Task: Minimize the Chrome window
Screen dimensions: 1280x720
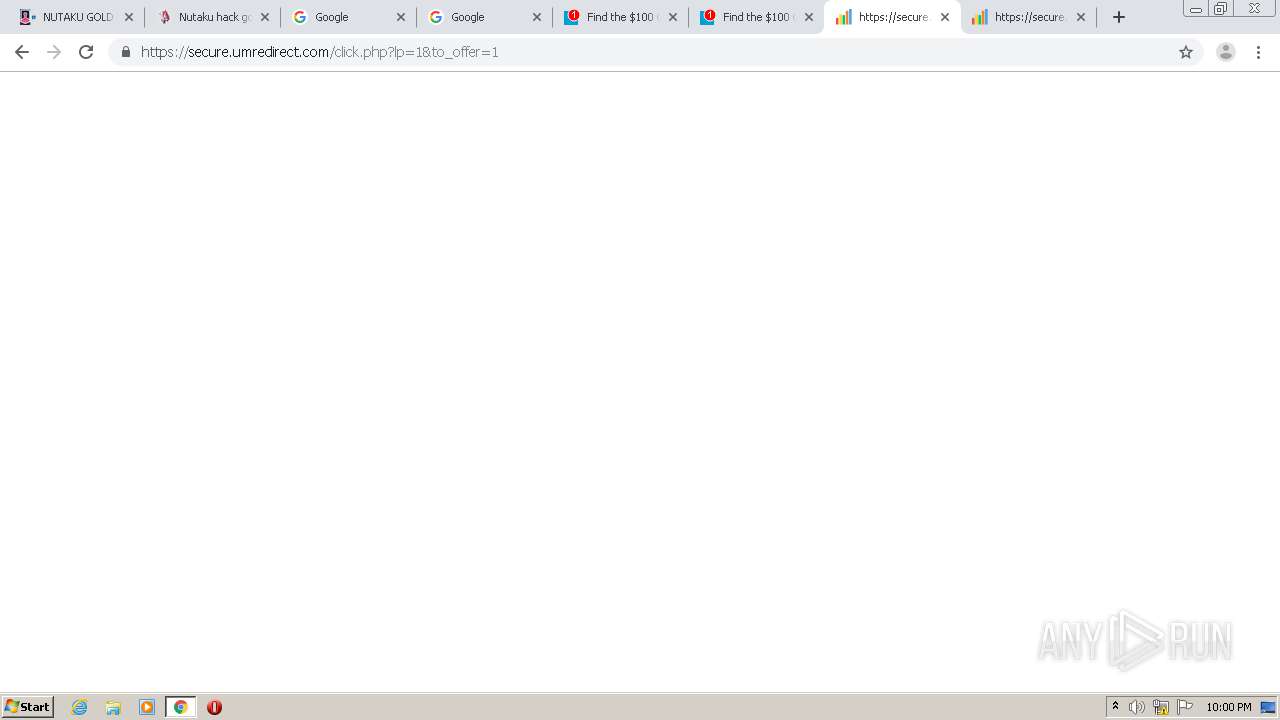Action: click(x=1196, y=9)
